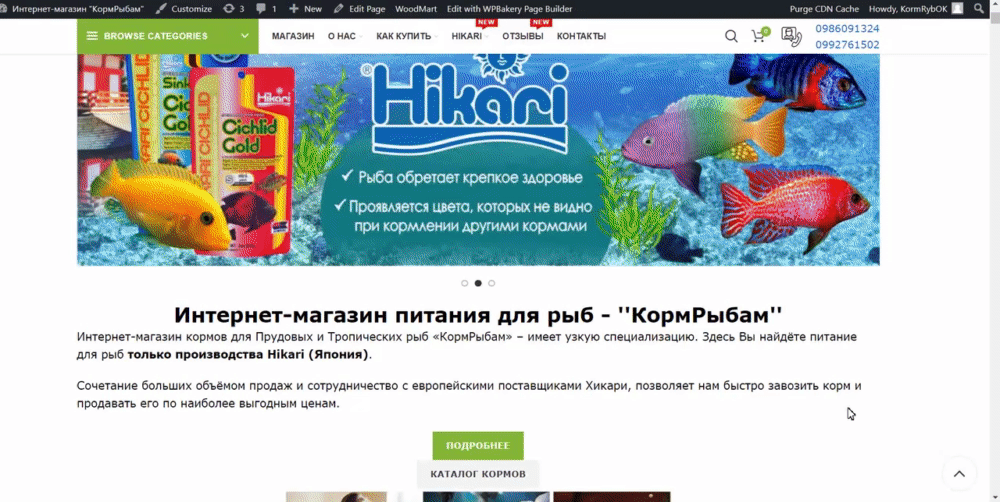Click Edit Page in admin bar
The height and width of the screenshot is (502, 1000).
coord(359,9)
